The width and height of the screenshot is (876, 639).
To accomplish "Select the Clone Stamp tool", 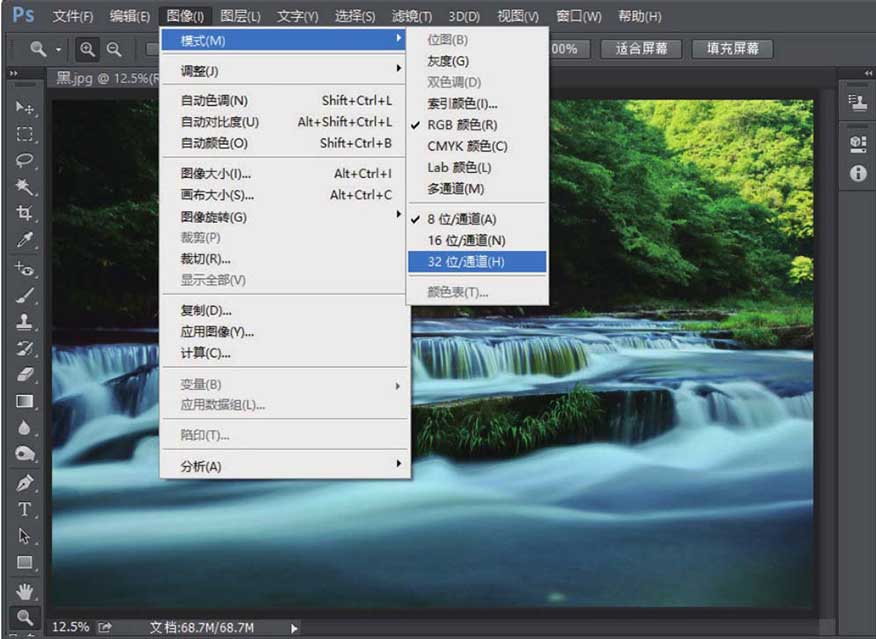I will tap(25, 322).
